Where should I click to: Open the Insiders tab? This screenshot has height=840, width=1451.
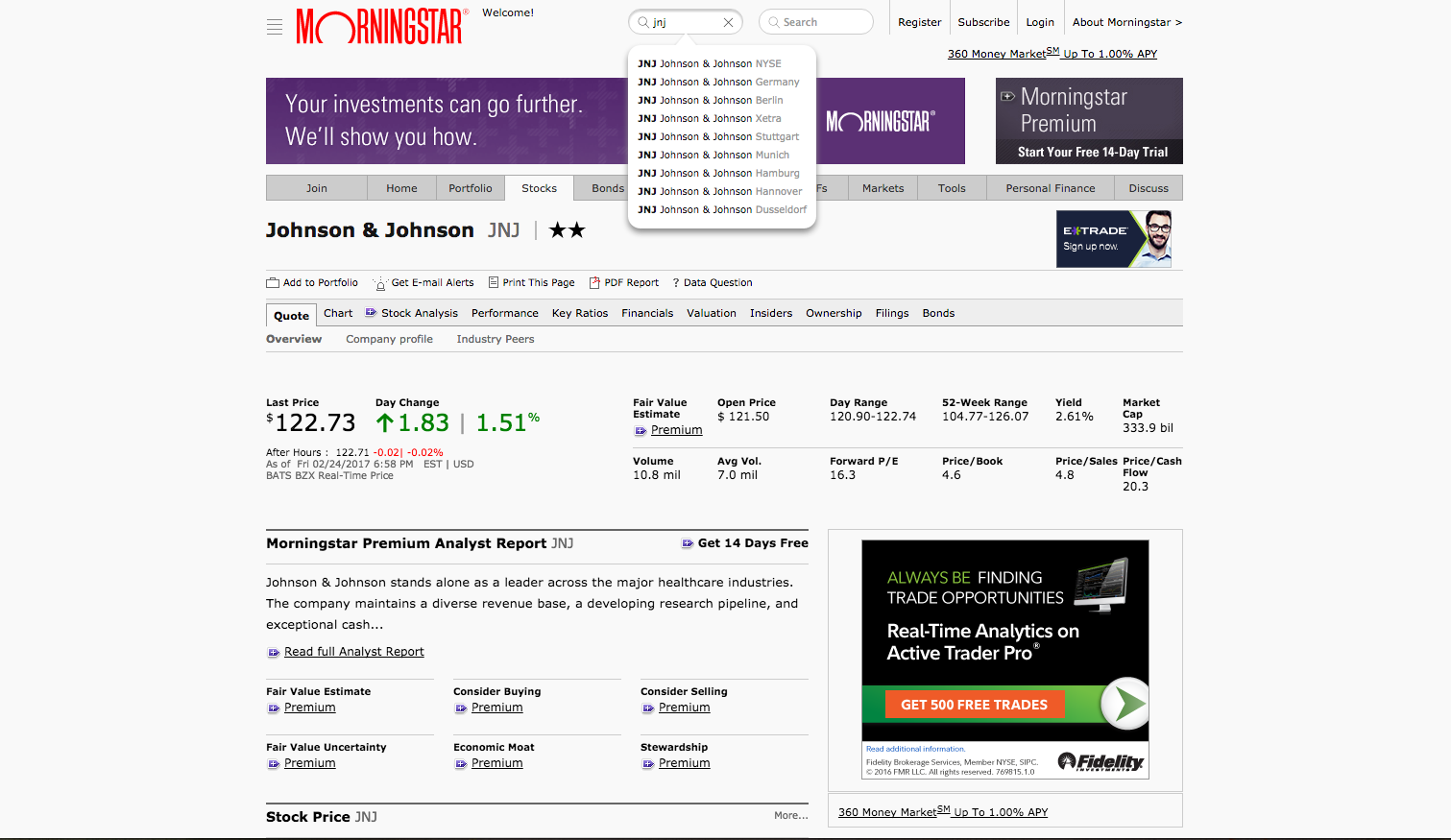pyautogui.click(x=771, y=313)
